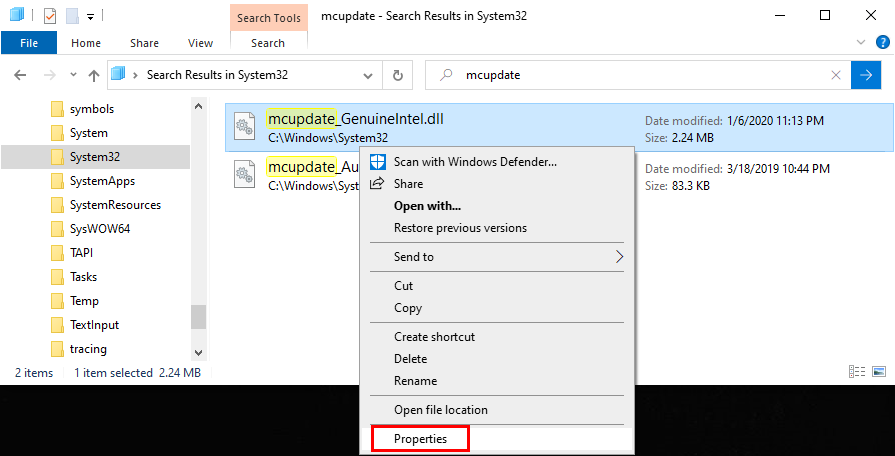
Task: Run the search with the blue arrow button
Action: coord(866,75)
